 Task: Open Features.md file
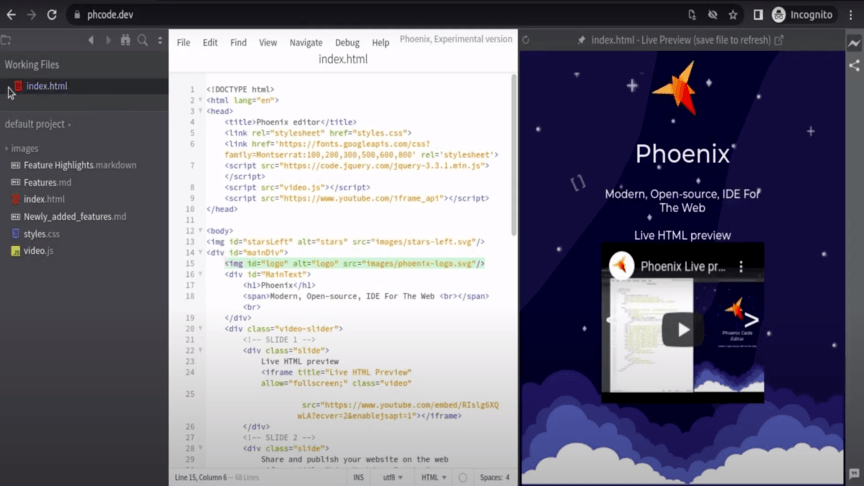(x=47, y=182)
